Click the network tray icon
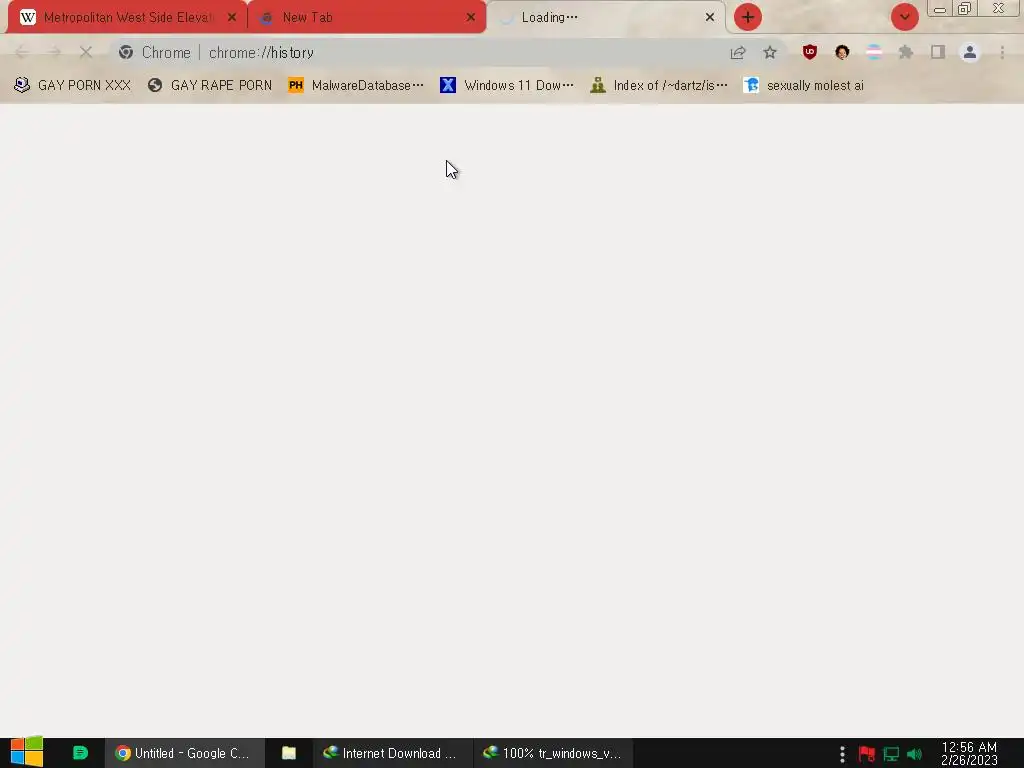 coord(891,754)
